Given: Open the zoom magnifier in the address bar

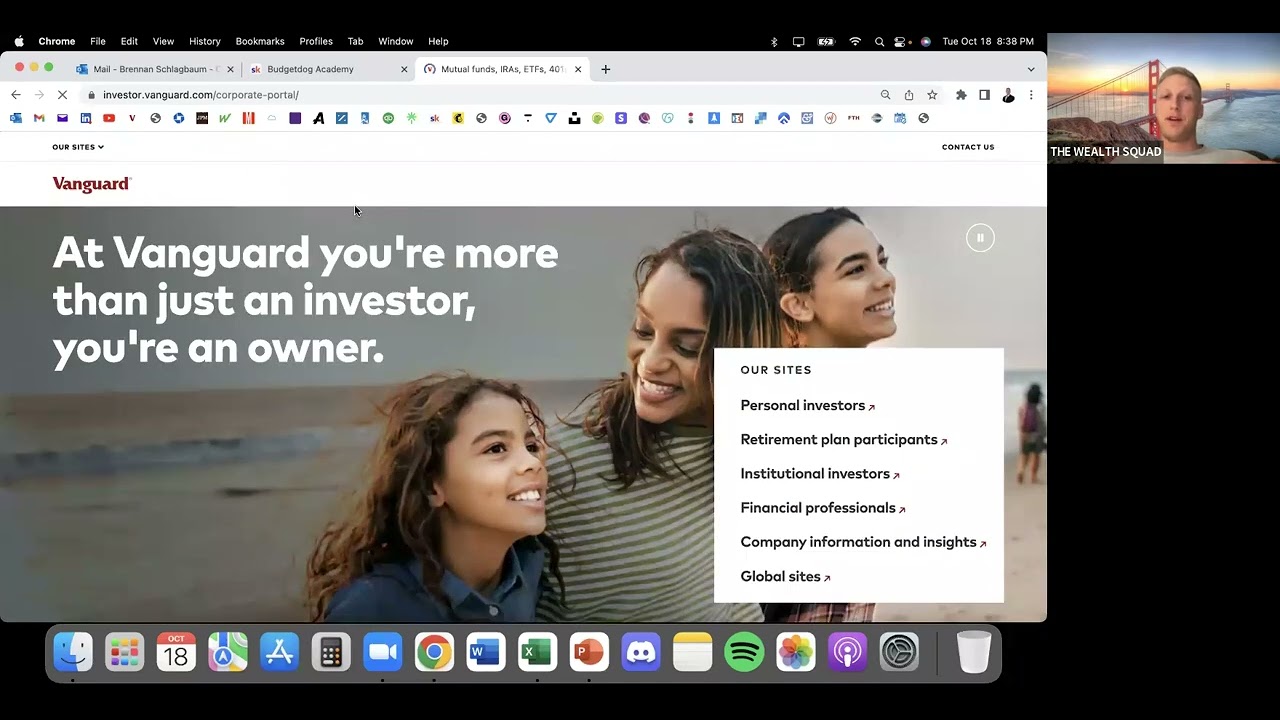Looking at the screenshot, I should 885,95.
